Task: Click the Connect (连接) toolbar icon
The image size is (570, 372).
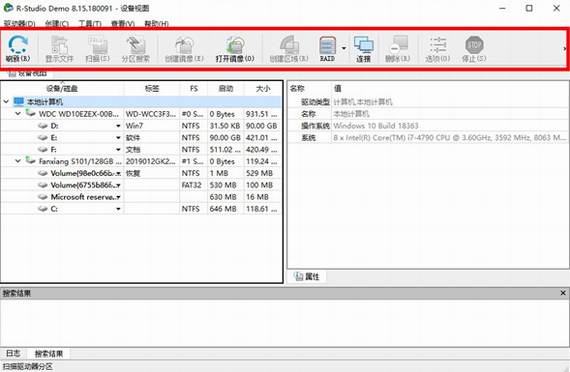Action: point(364,48)
